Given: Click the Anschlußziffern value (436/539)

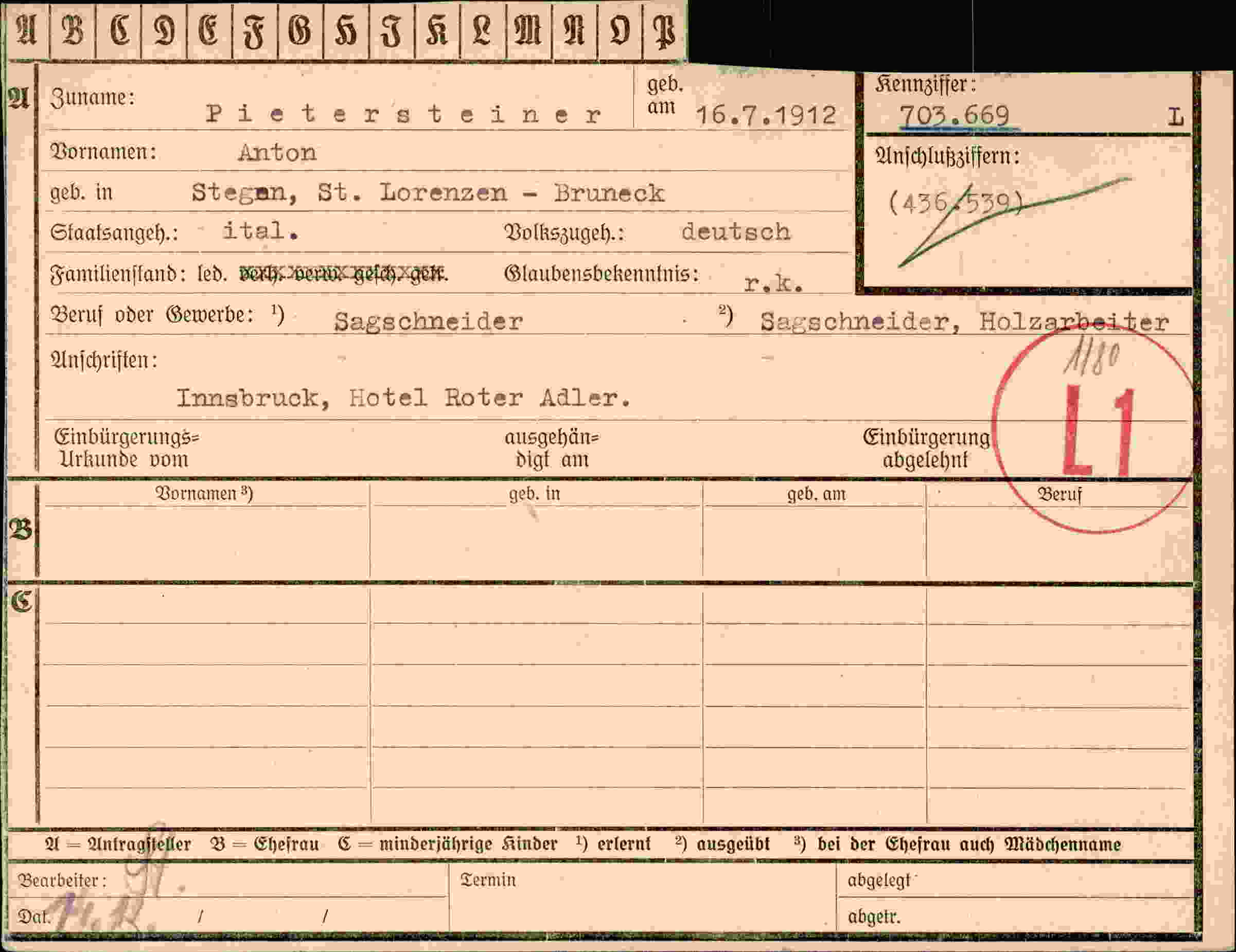Looking at the screenshot, I should tap(957, 203).
